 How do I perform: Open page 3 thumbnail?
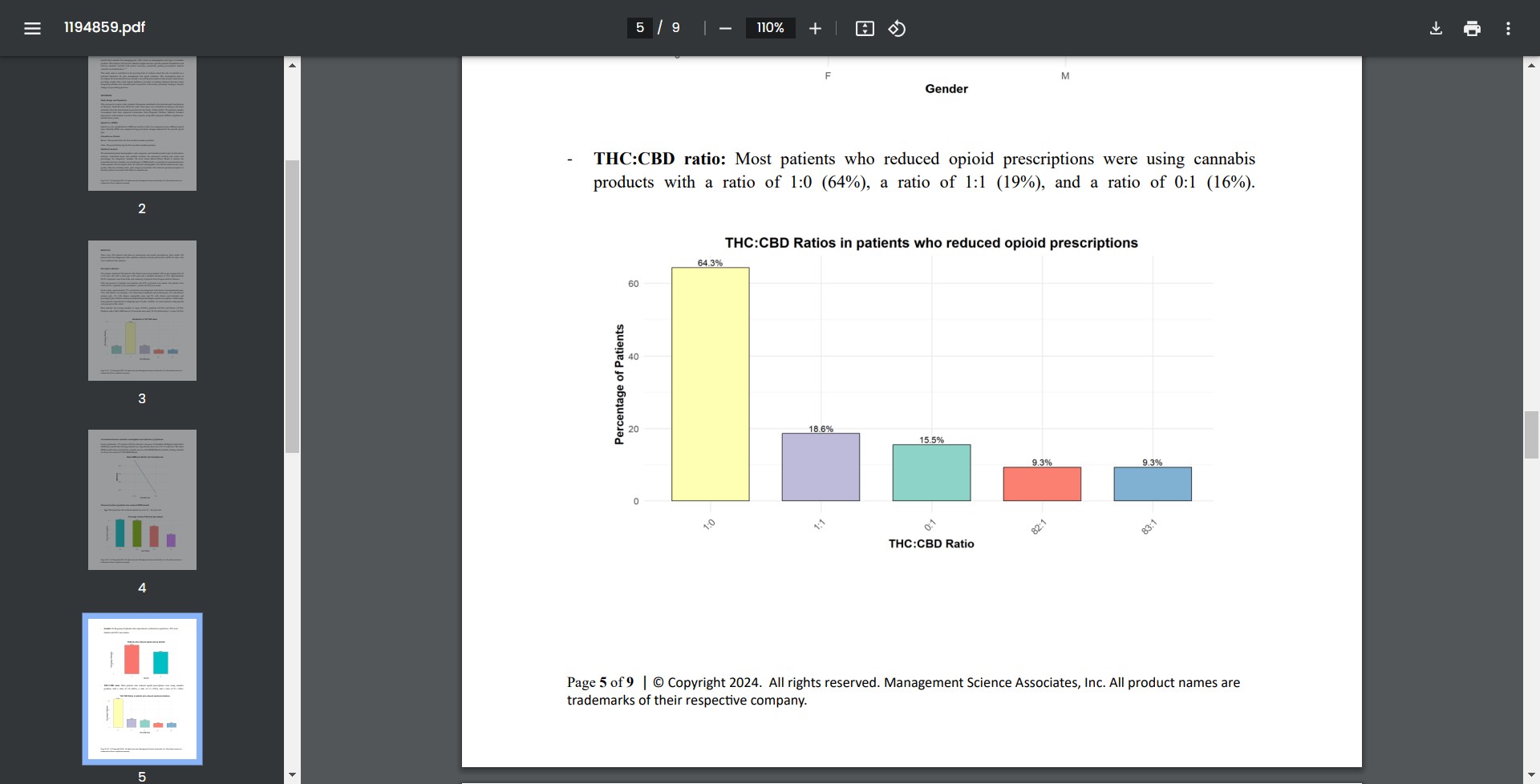click(x=142, y=310)
